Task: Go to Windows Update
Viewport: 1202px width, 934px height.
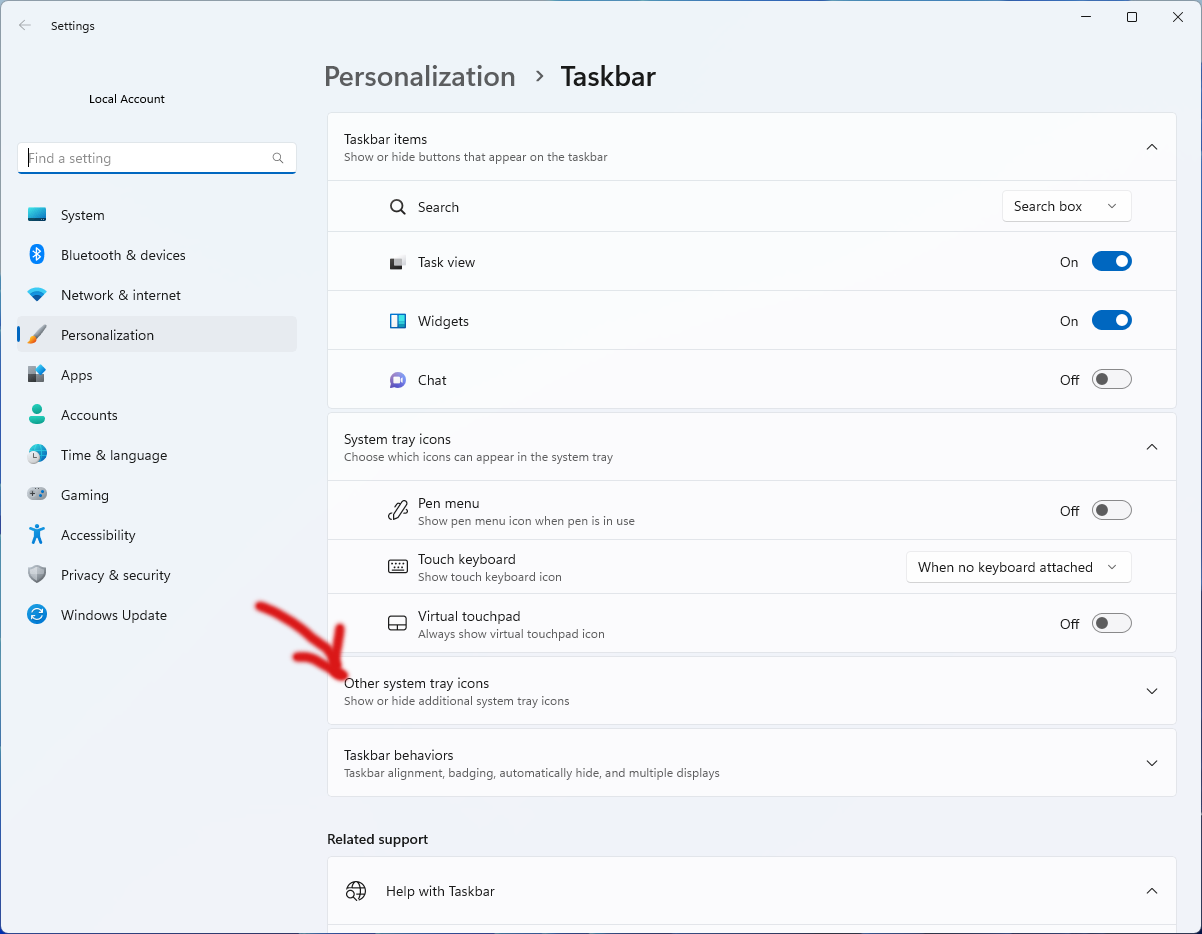Action: tap(157, 615)
